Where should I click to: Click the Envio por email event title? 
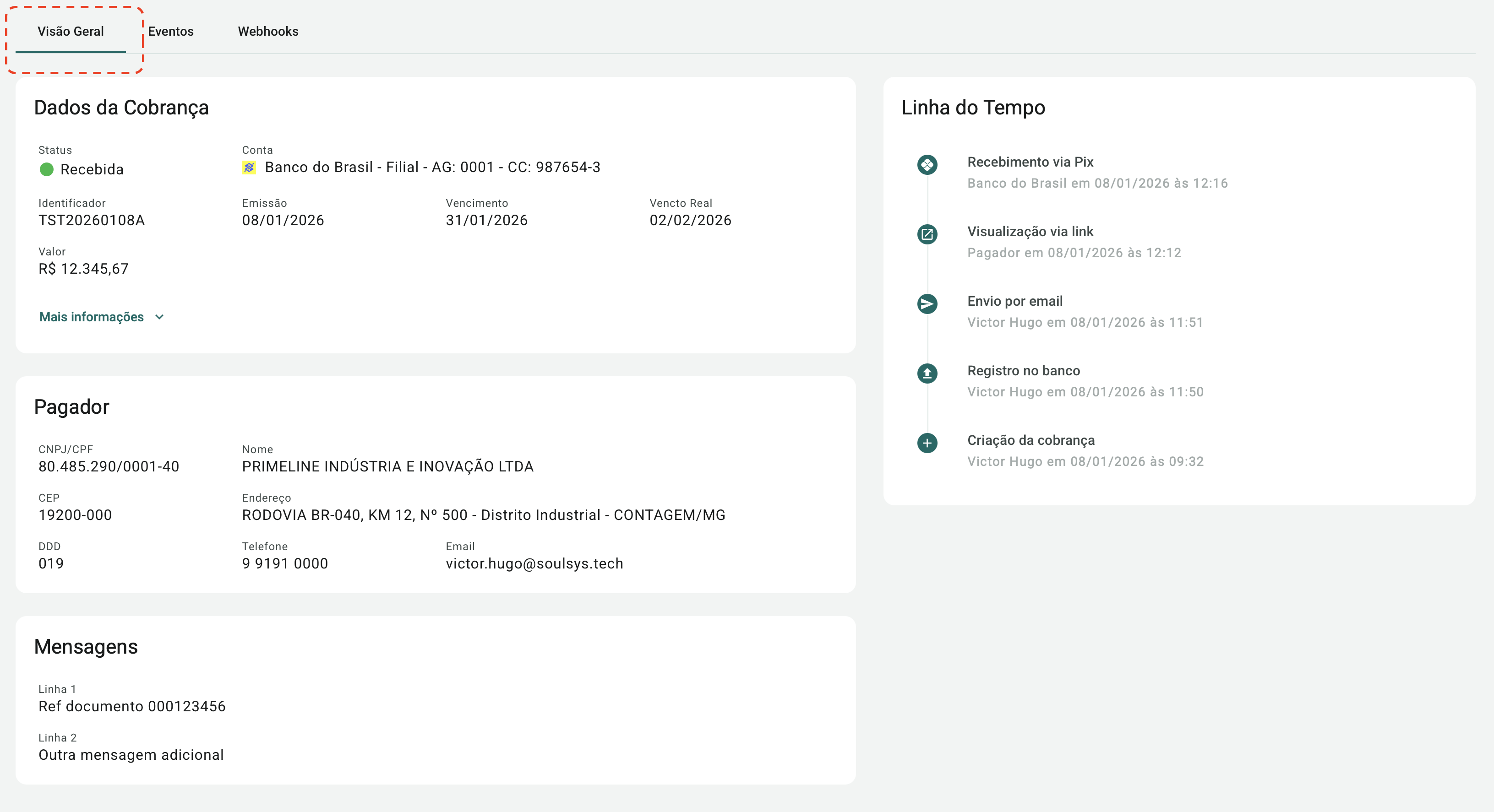(x=1014, y=301)
